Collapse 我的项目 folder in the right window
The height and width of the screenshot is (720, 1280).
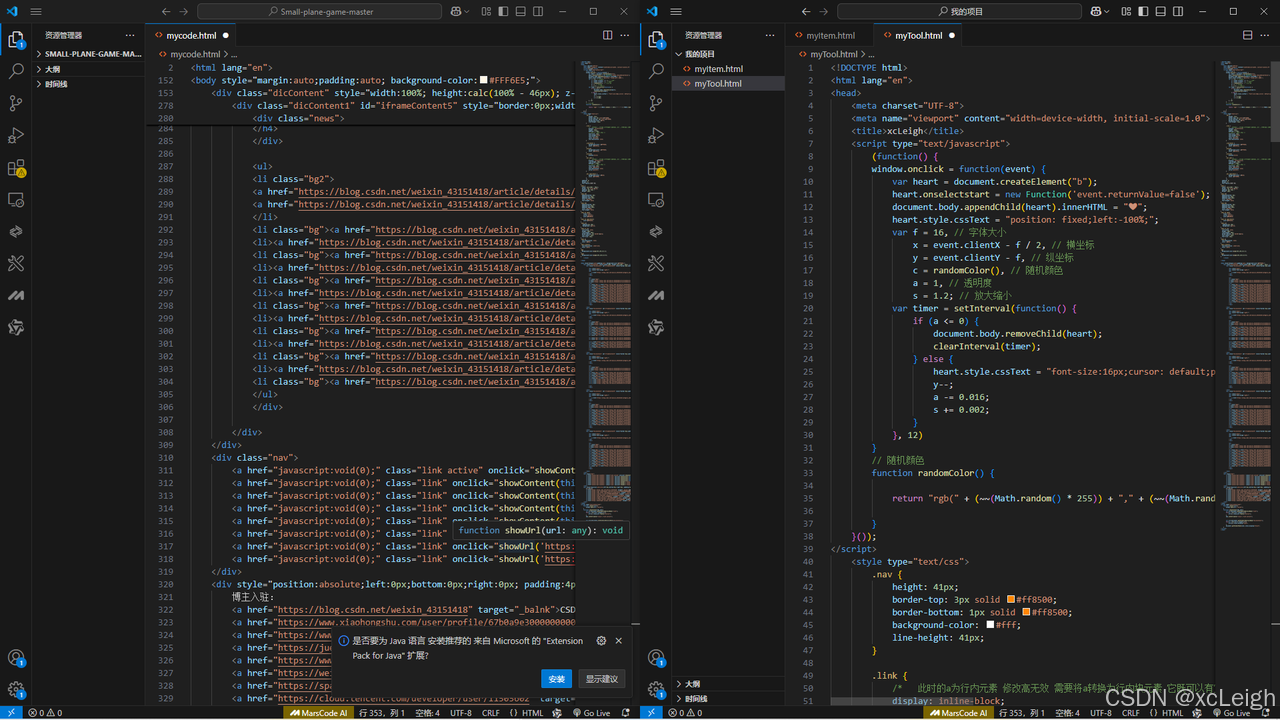(x=729, y=54)
